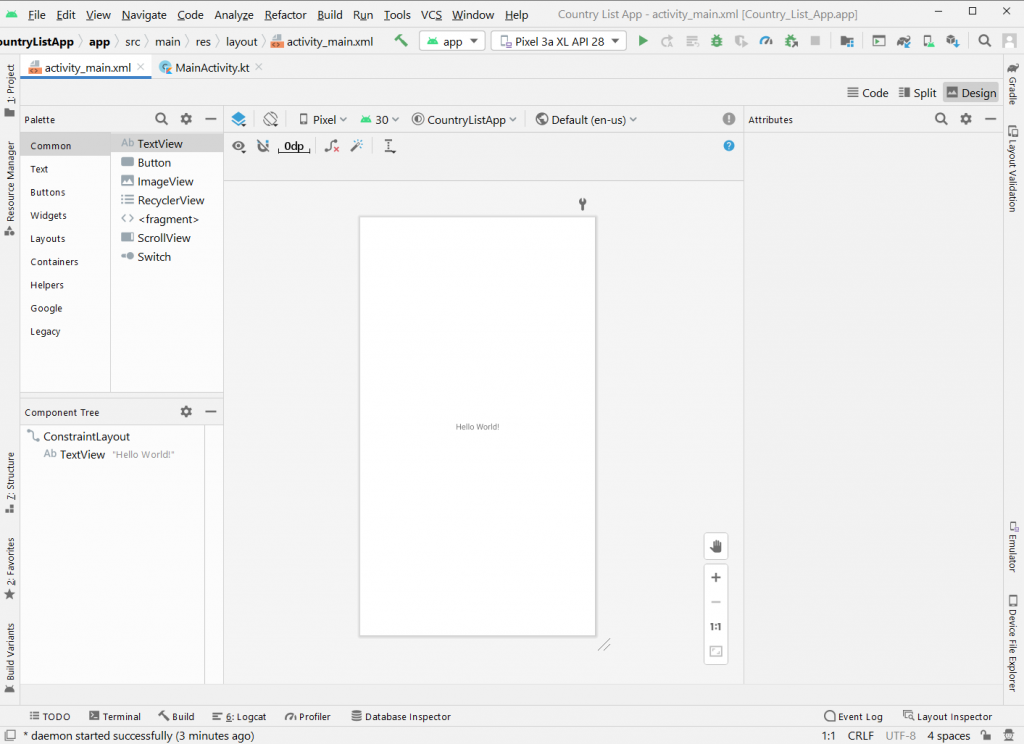
Task: Open the design surface layers icon
Action: (239, 119)
